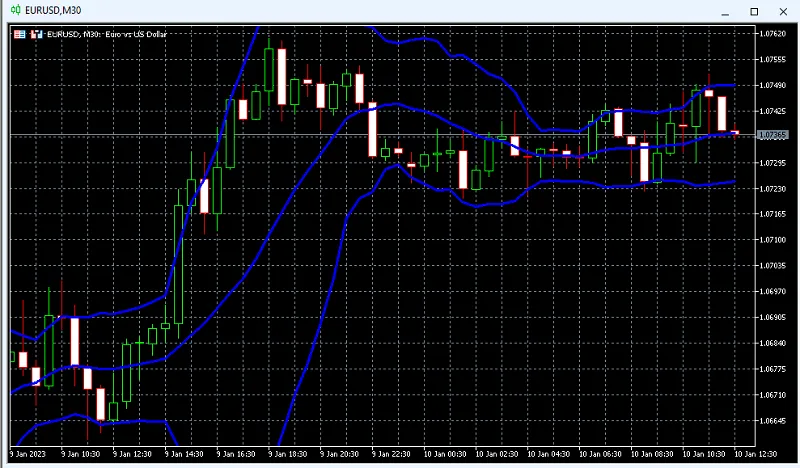Click the '9 Jan 2023' time axis label
Image resolution: width=800 pixels, height=468 pixels.
[x=28, y=454]
